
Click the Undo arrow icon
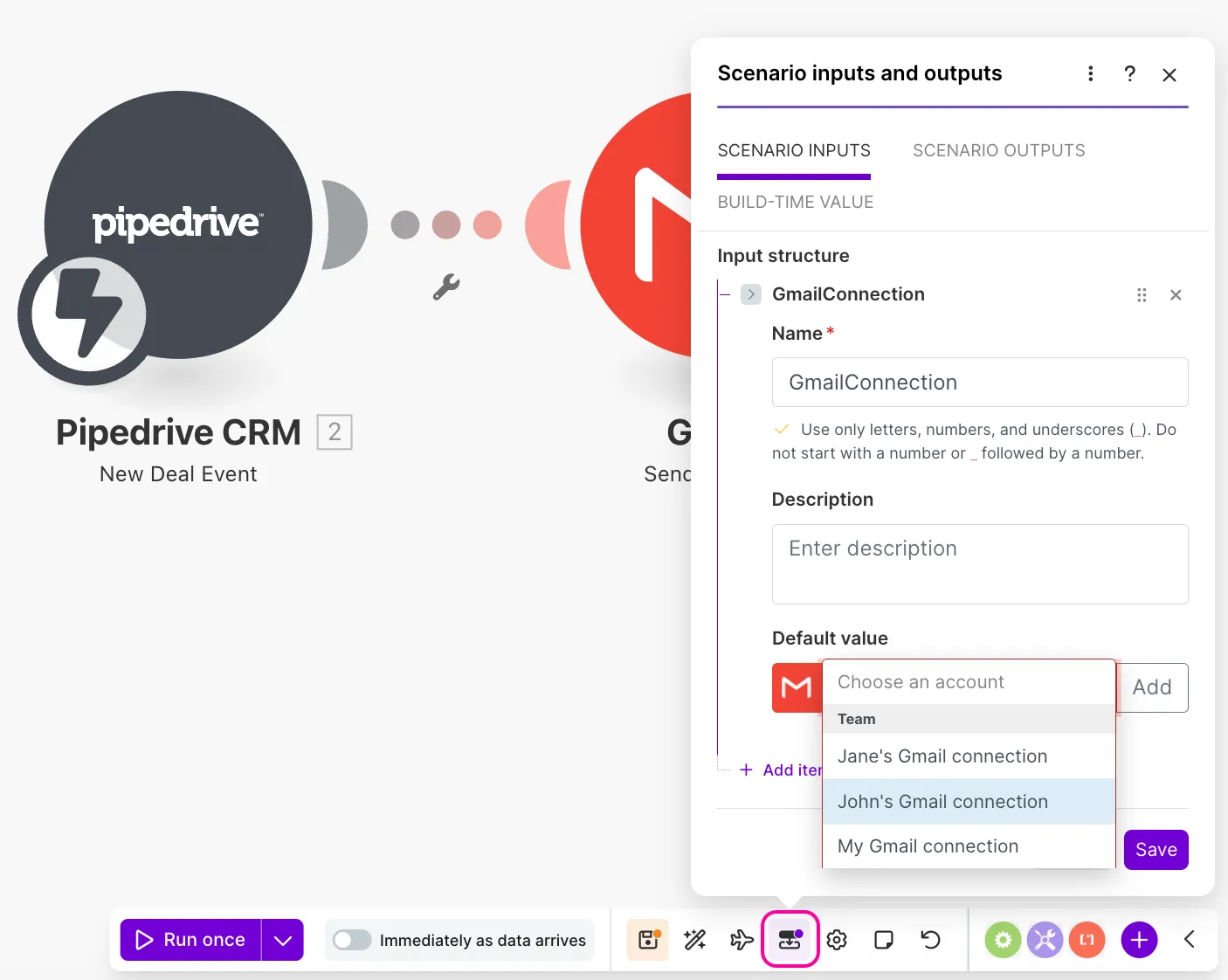click(x=931, y=940)
